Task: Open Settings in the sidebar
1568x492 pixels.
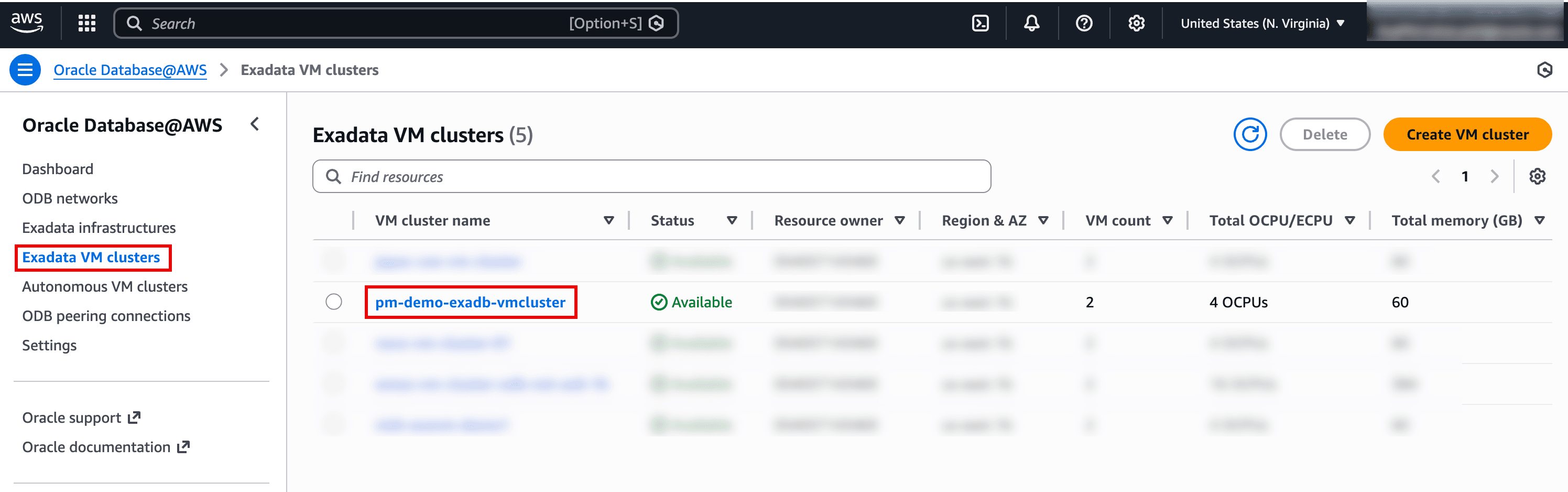Action: pyautogui.click(x=49, y=345)
